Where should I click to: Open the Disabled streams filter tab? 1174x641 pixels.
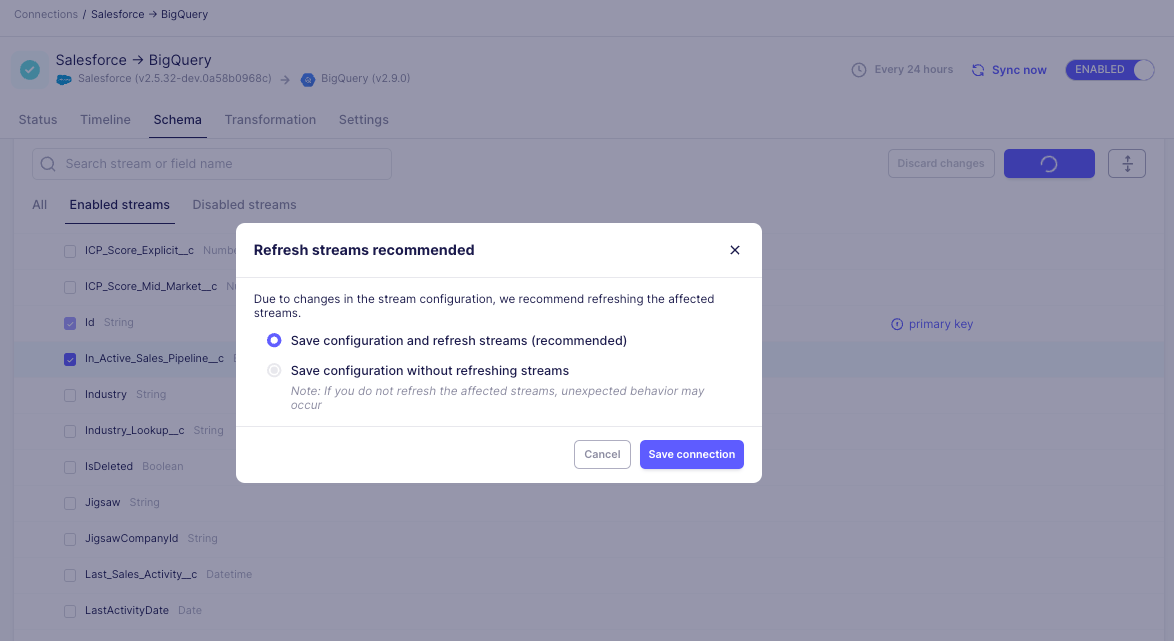[x=244, y=204]
